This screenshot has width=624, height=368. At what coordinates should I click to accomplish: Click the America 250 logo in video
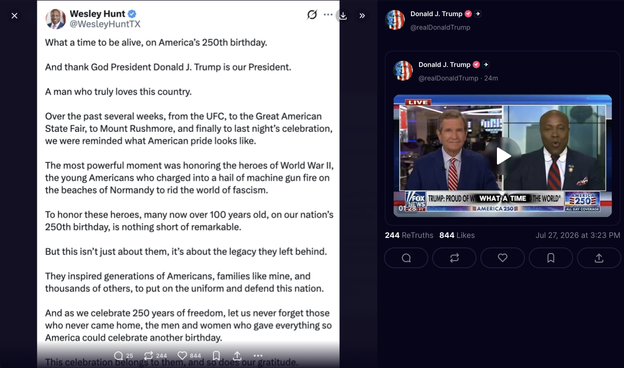click(582, 201)
